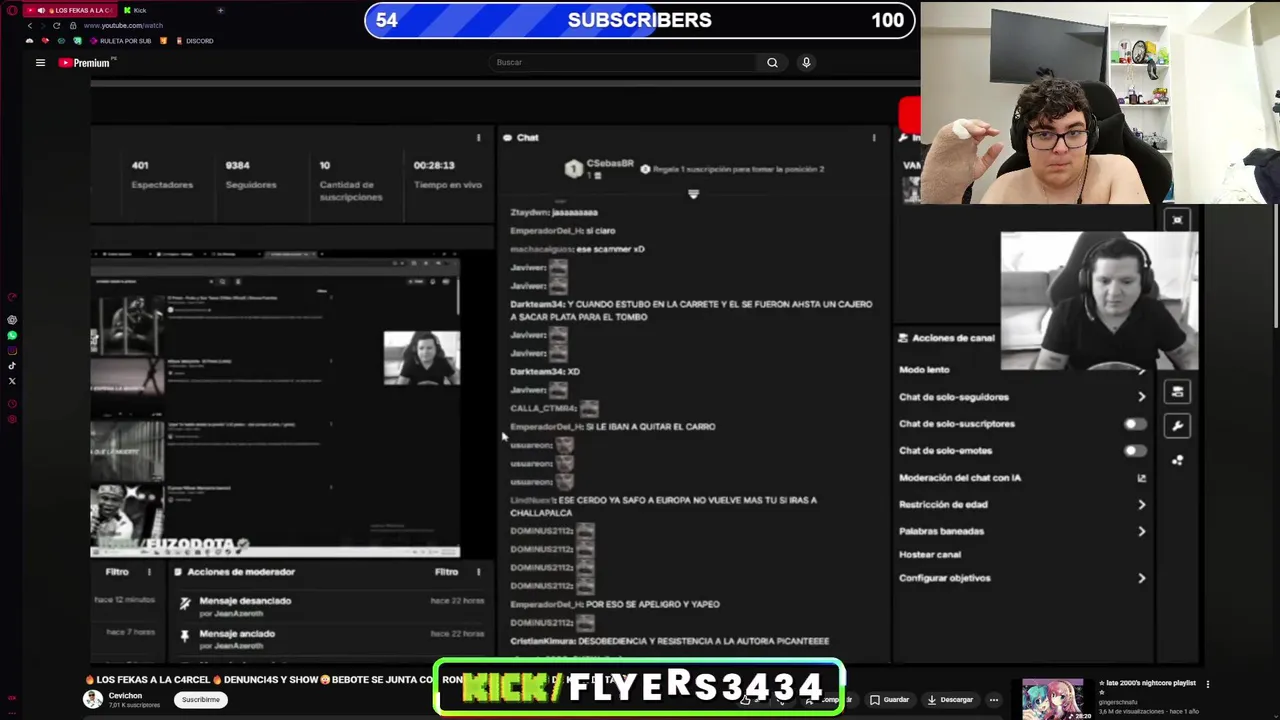
Task: Click the three-dots share cluster icon
Action: coord(1177,460)
